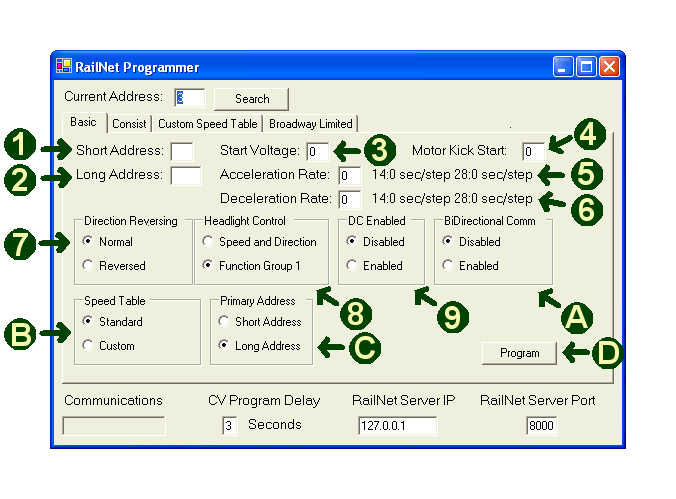Image resolution: width=676 pixels, height=499 pixels.
Task: Click the Communications status box
Action: [114, 426]
